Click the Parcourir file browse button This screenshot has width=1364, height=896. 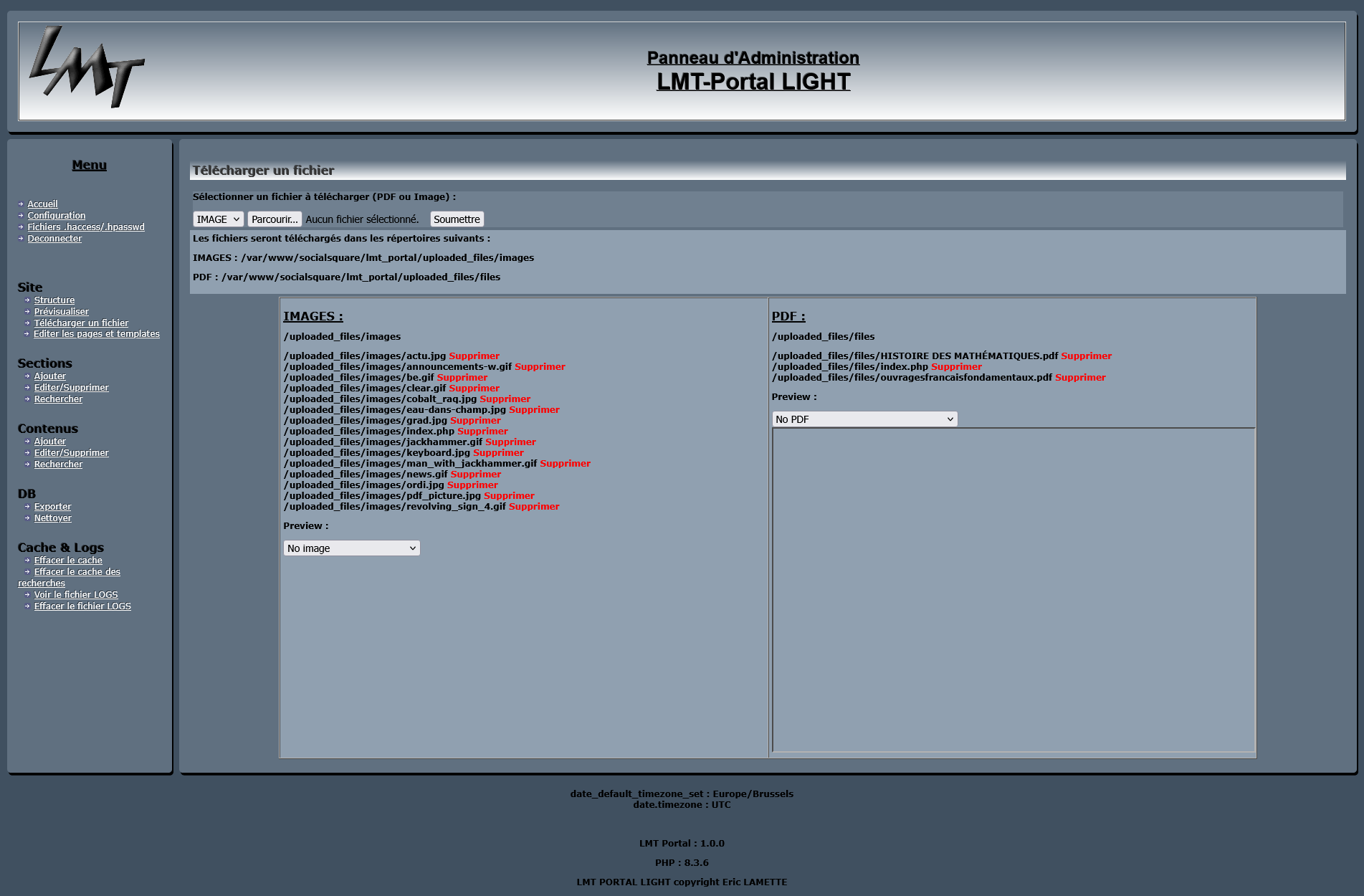coord(275,219)
